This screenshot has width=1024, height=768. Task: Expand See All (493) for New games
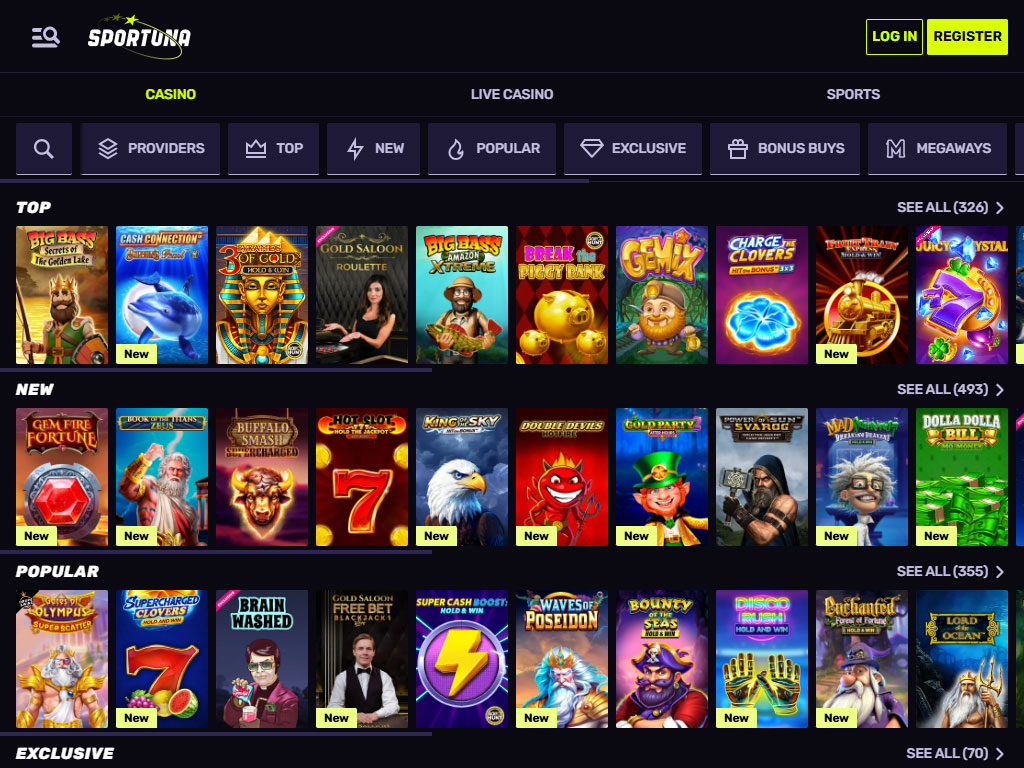950,390
